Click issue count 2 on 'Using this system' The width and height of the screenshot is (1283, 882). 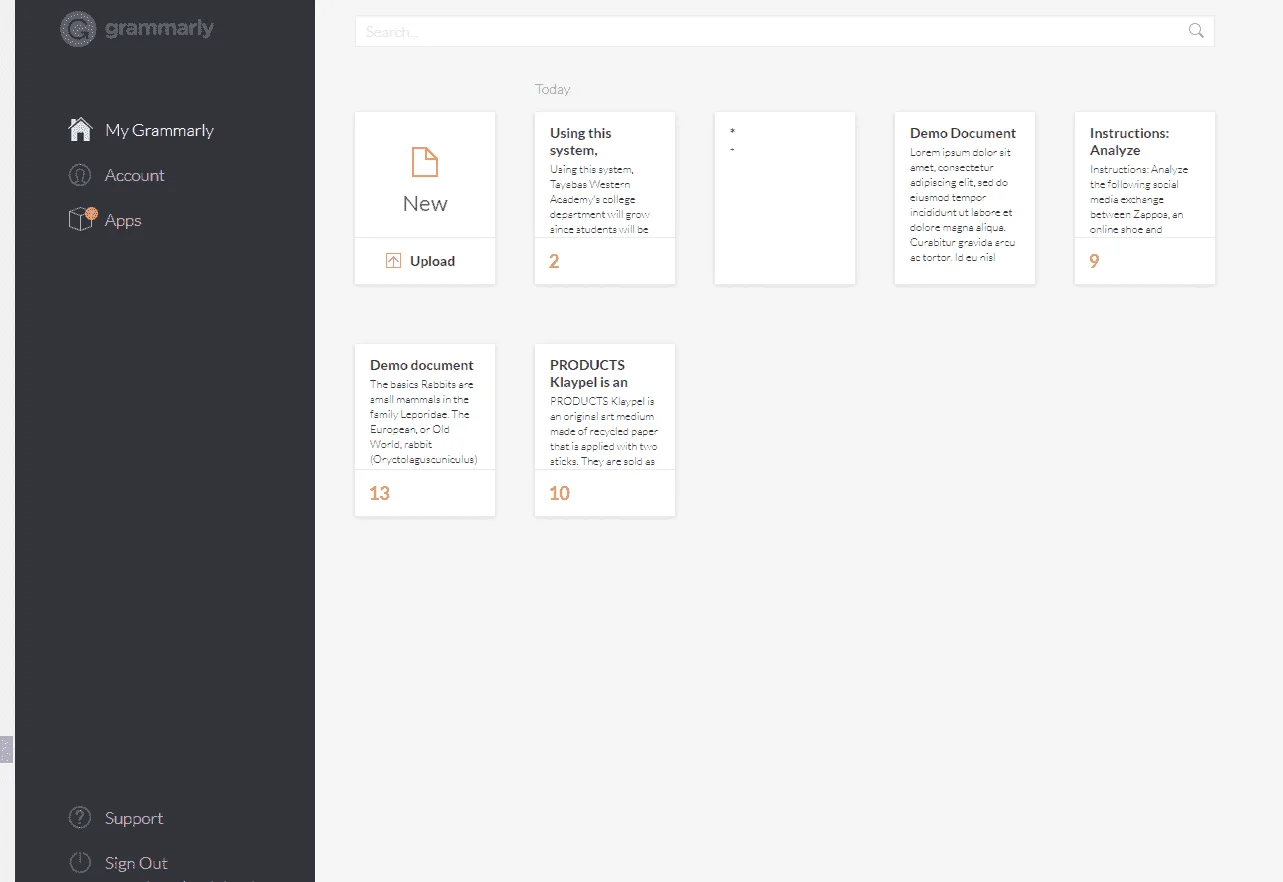pos(554,262)
